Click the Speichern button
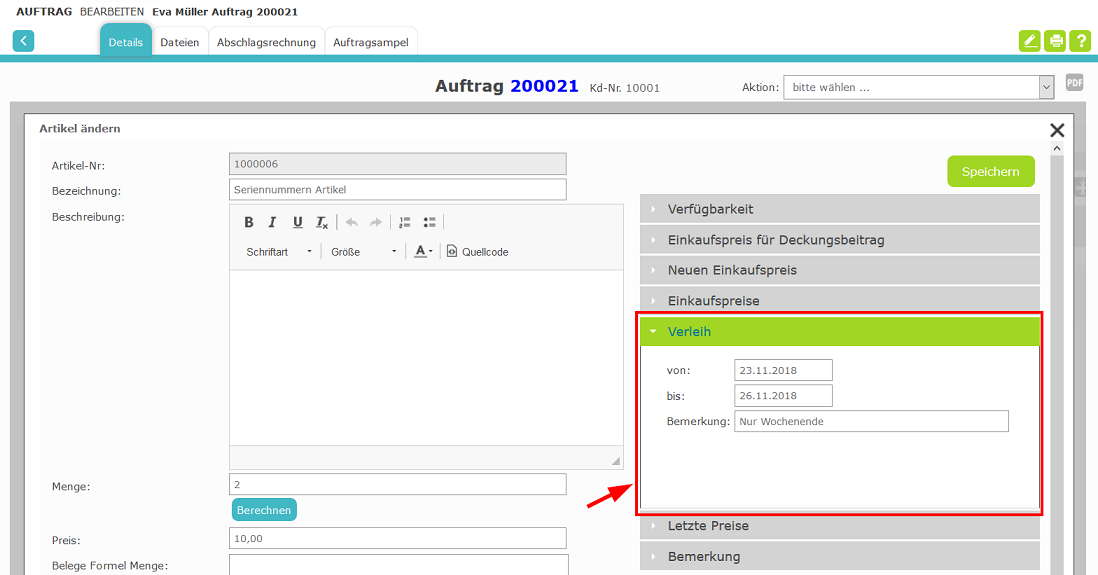1098x575 pixels. click(x=990, y=171)
